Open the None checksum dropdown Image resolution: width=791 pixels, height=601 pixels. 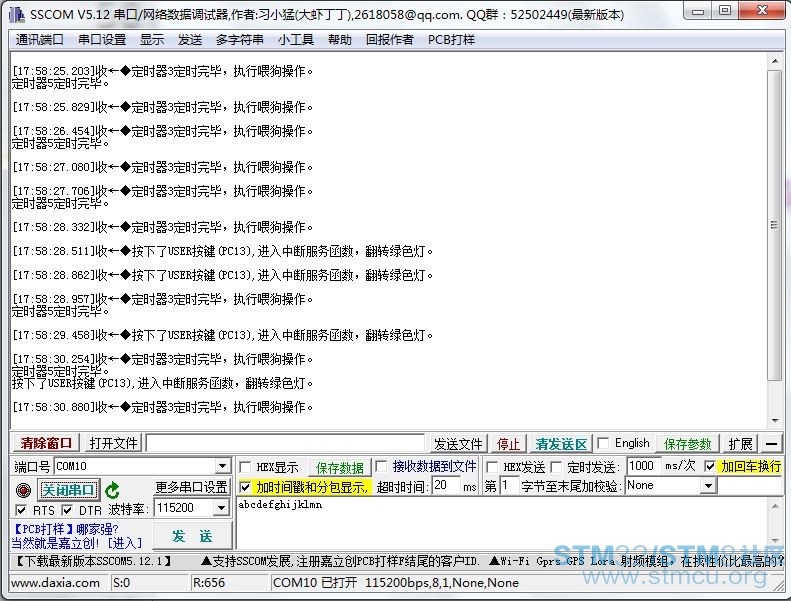(708, 486)
